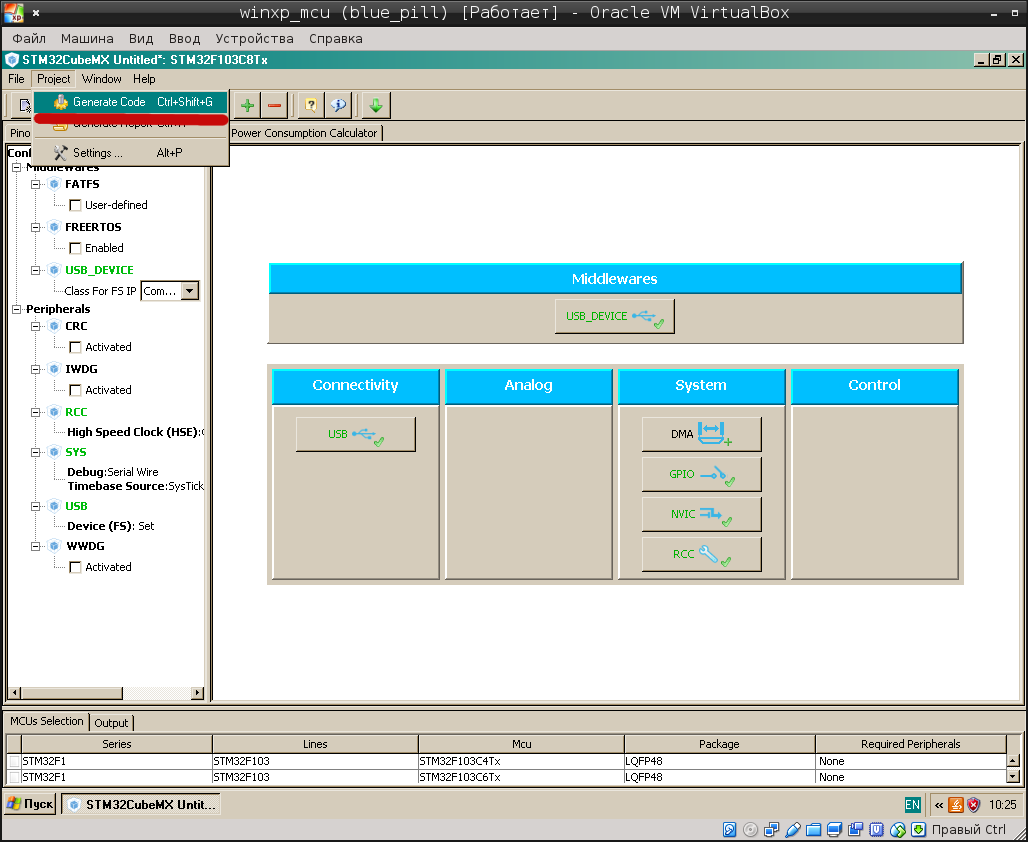Enable FATFS User-defined checkbox
This screenshot has width=1028, height=842.
tap(75, 205)
